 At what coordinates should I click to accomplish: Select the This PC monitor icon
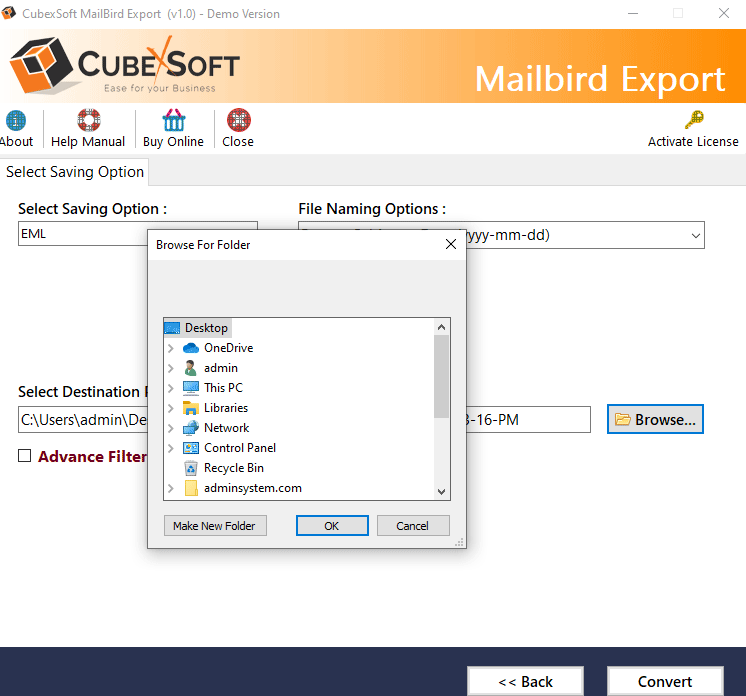tap(191, 388)
